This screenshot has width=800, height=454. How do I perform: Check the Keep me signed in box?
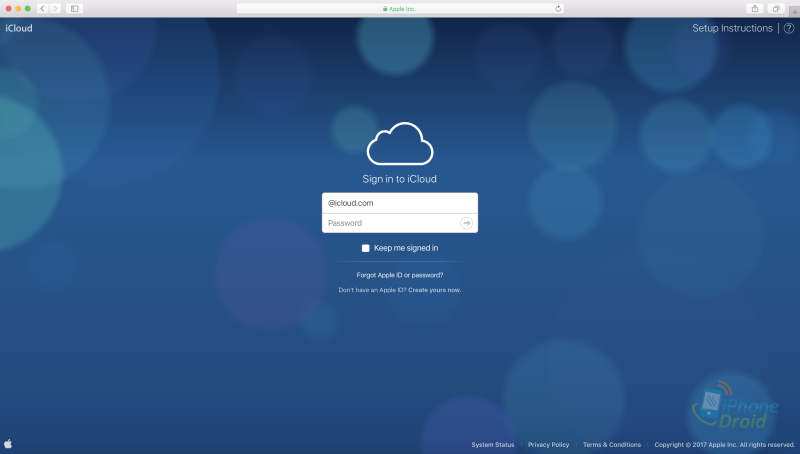coord(365,248)
